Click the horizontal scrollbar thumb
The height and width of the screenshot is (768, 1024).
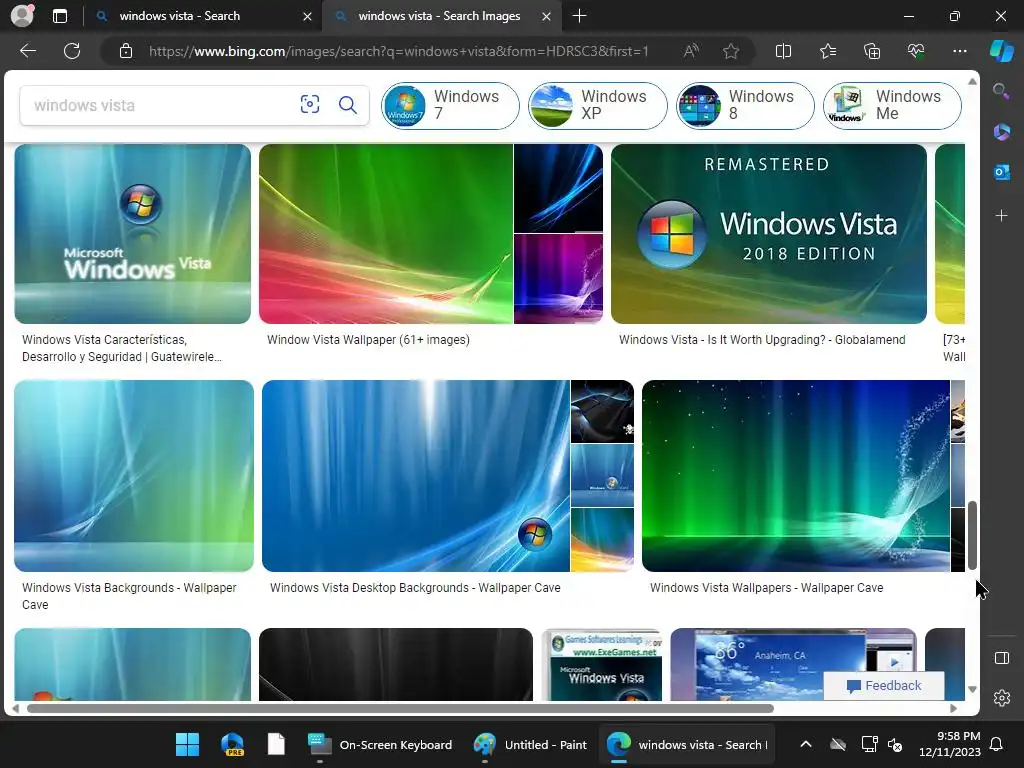click(x=400, y=708)
